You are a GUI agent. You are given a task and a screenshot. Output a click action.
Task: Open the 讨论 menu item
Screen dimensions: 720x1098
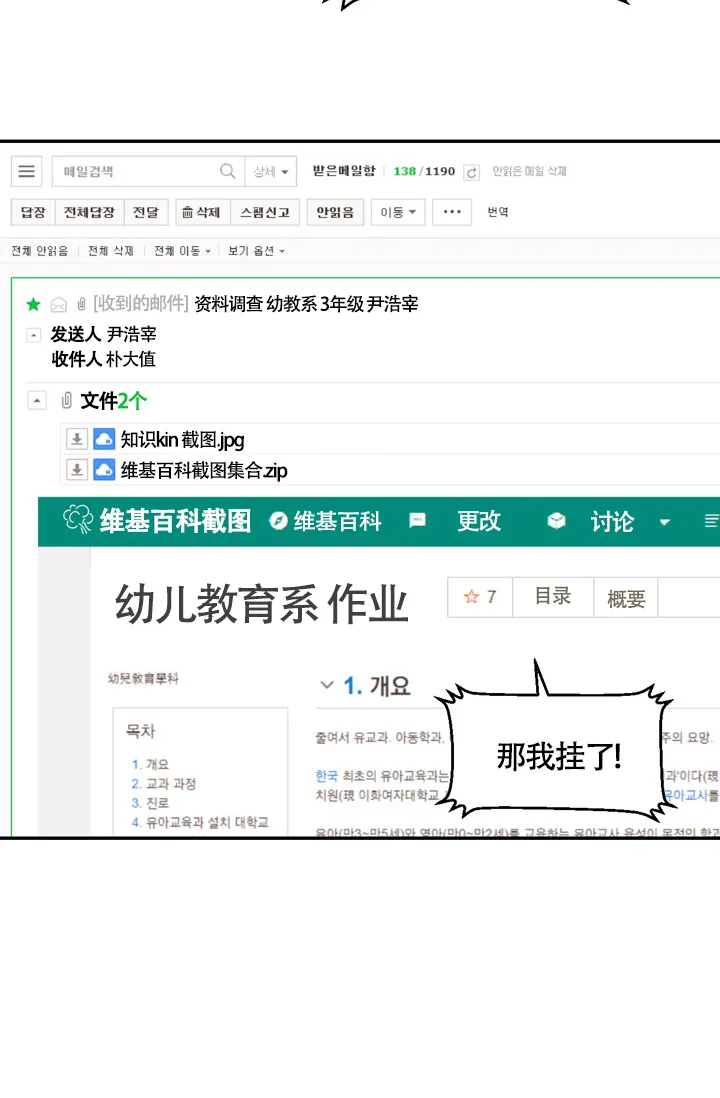click(x=612, y=522)
